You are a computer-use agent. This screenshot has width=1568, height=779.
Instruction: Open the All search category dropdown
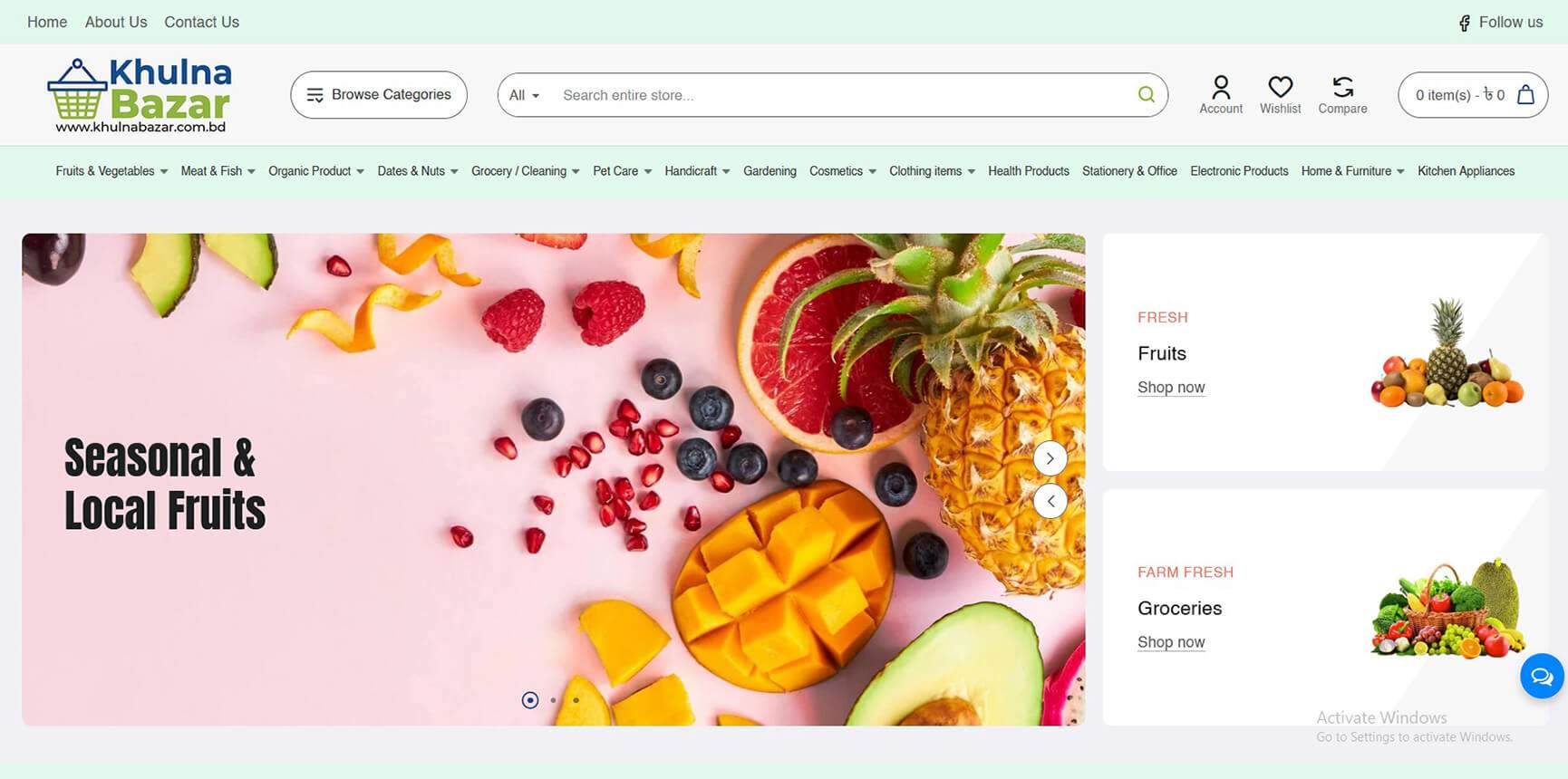click(524, 95)
